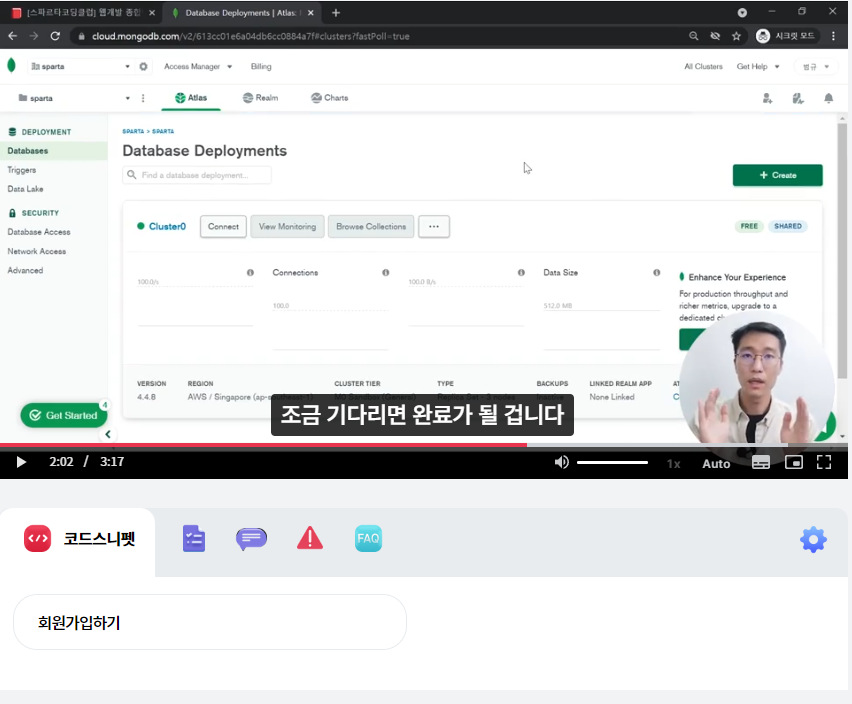Image resolution: width=852 pixels, height=704 pixels.
Task: Open the browser zoom magnifier icon
Action: 693,36
